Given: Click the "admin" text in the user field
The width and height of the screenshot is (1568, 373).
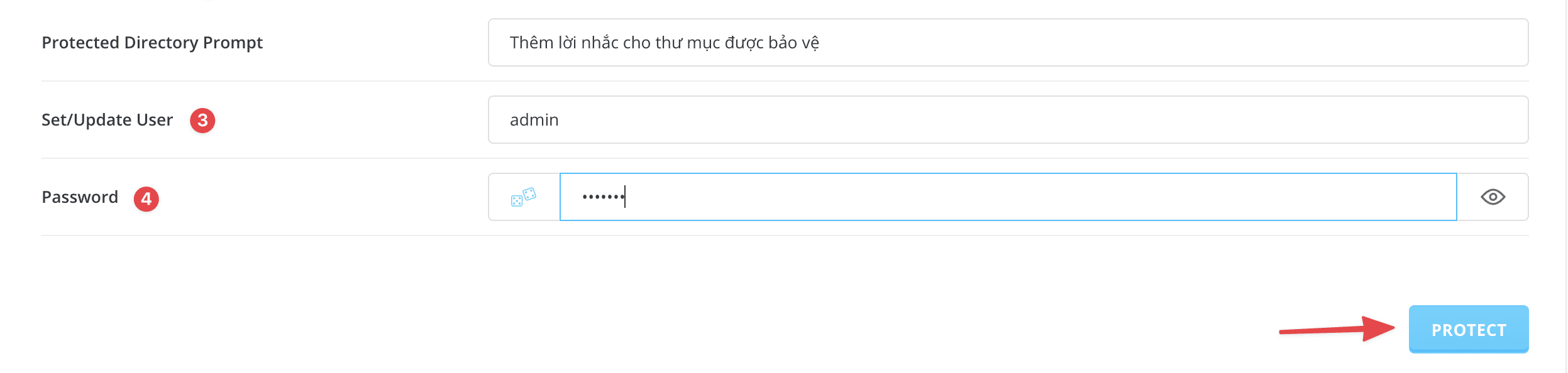Looking at the screenshot, I should tap(534, 120).
